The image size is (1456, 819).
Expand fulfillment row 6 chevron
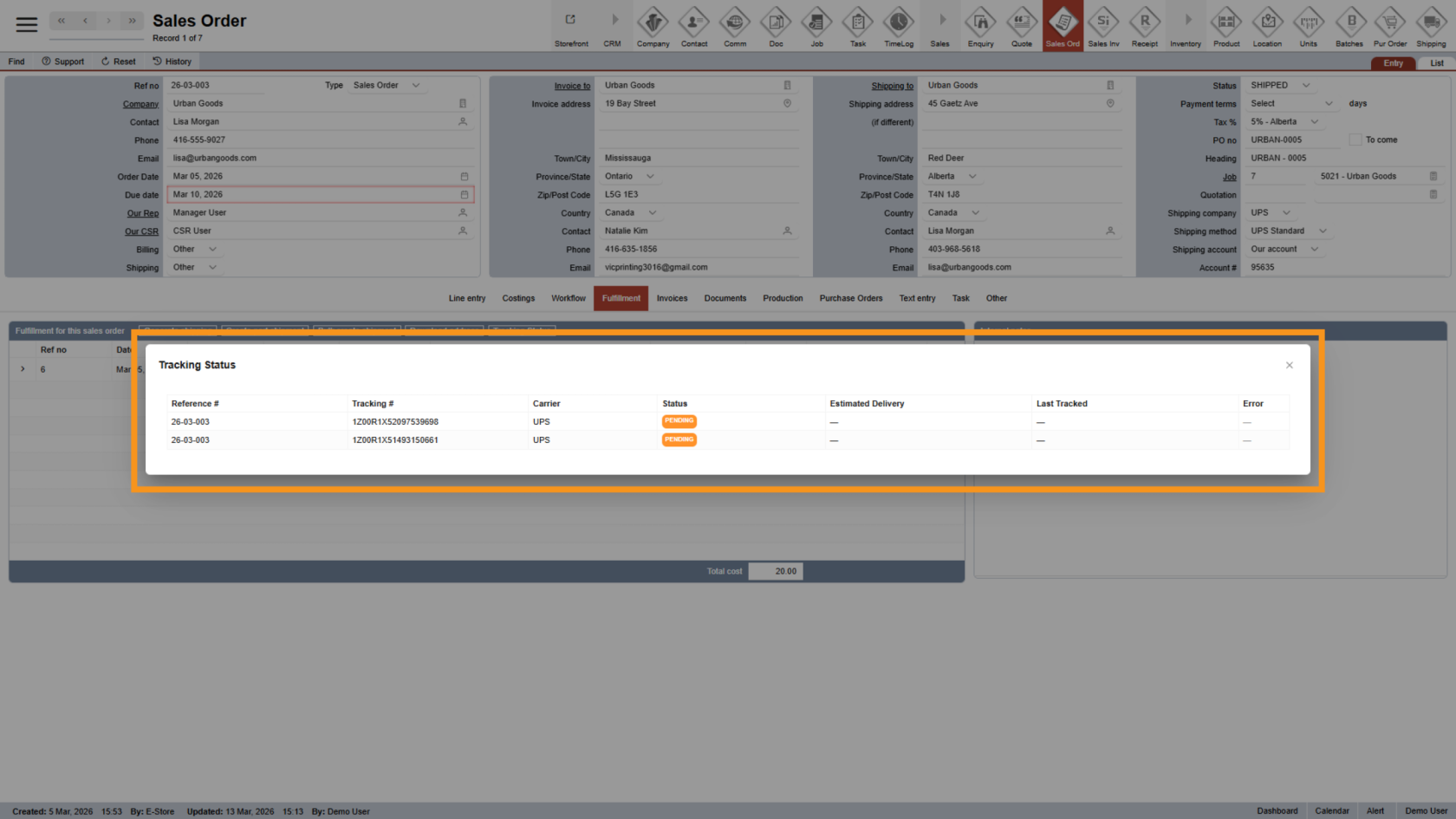point(23,369)
